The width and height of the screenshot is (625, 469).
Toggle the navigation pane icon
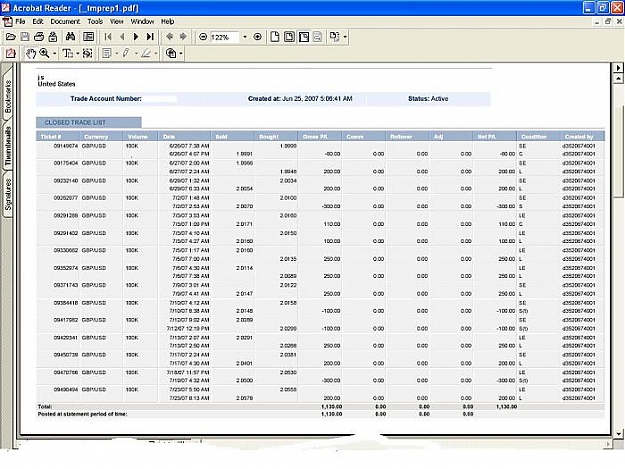click(x=88, y=37)
